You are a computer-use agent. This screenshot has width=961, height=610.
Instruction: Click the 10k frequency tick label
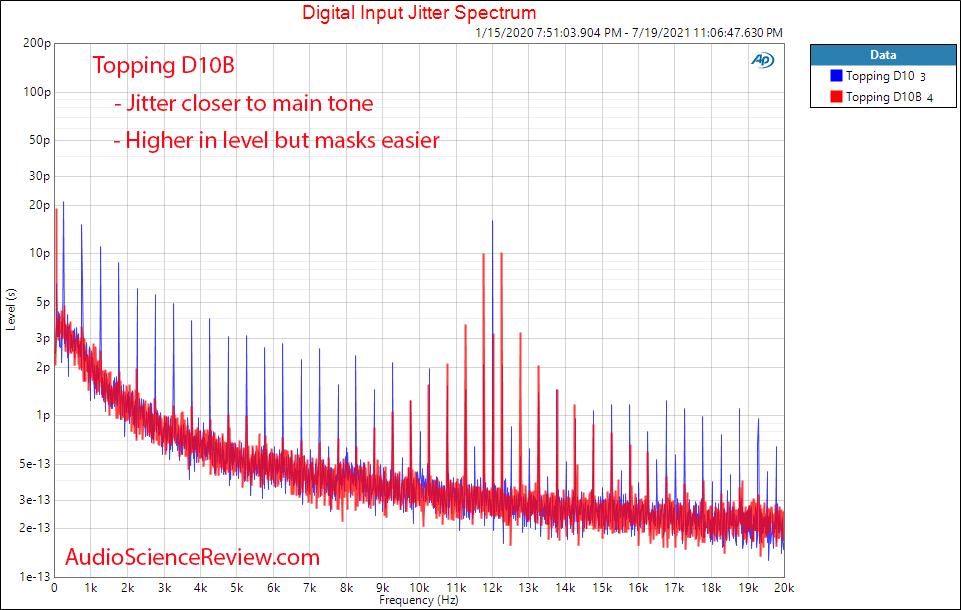click(419, 587)
